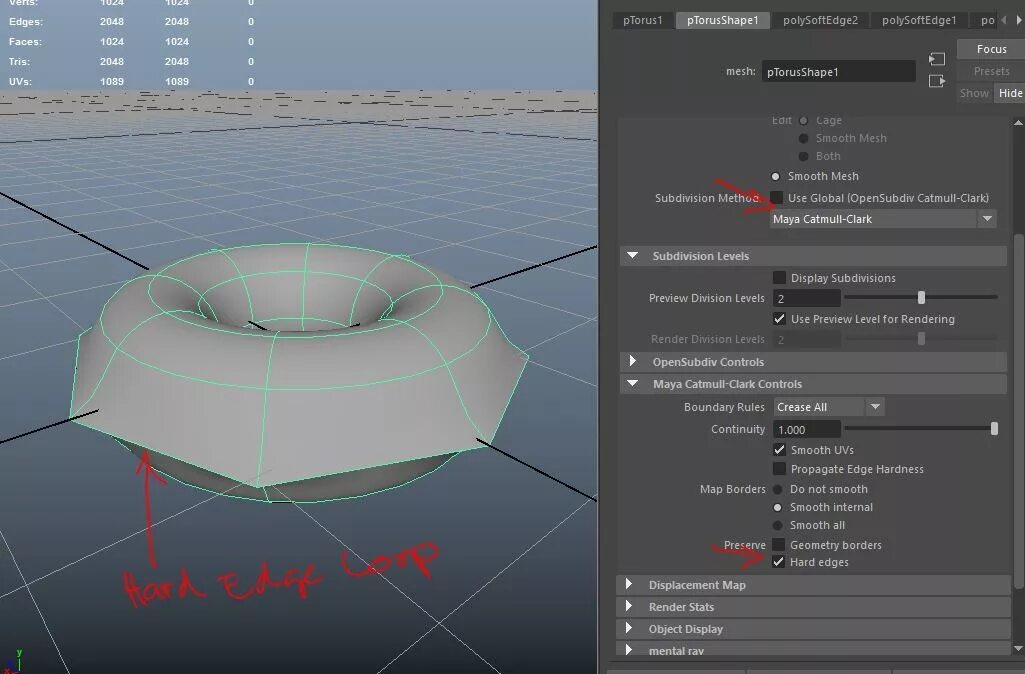This screenshot has width=1025, height=674.
Task: Click the Tris count in the heads-up display
Action: pyautogui.click(x=112, y=61)
